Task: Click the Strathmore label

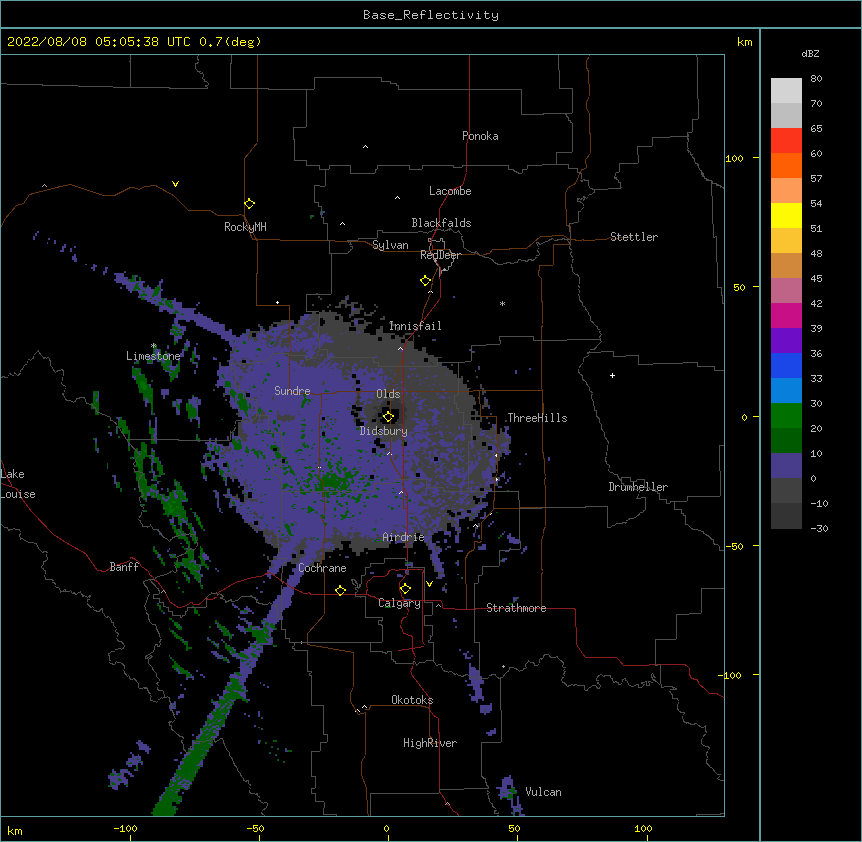Action: (x=516, y=608)
